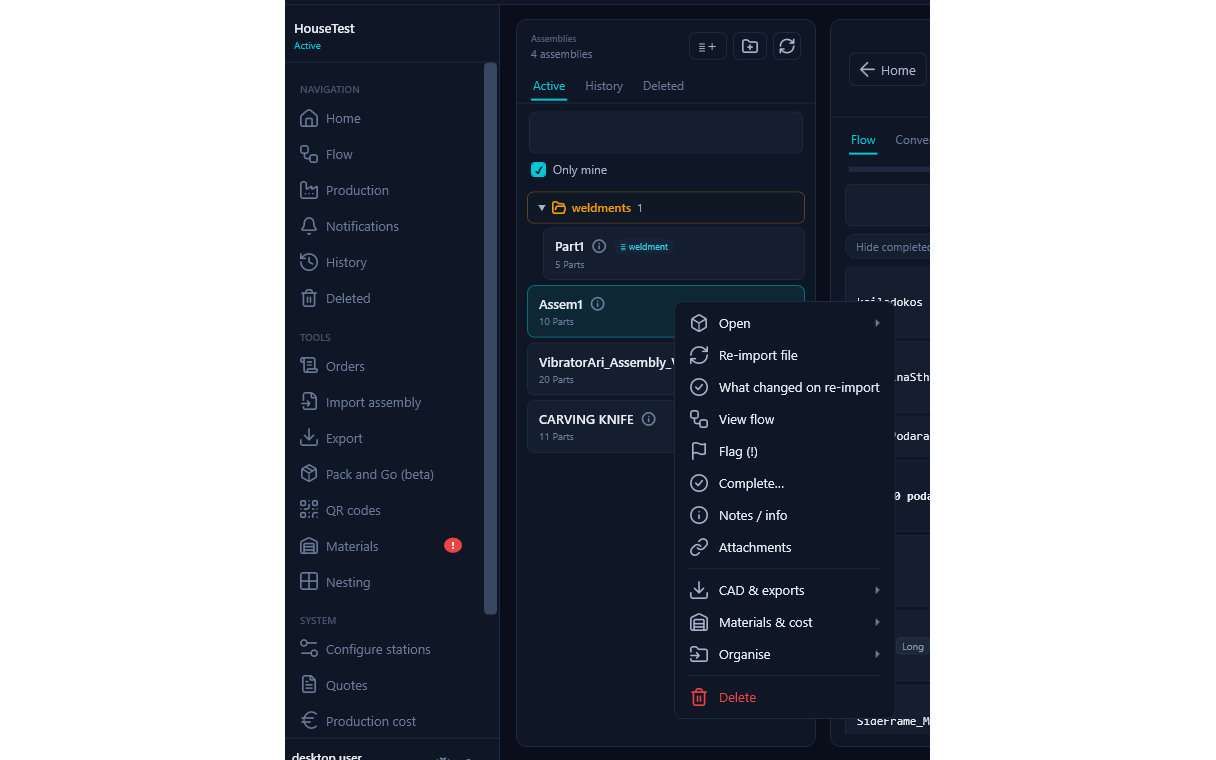Open Notes / info menu entry
1216x760 pixels.
785,515
